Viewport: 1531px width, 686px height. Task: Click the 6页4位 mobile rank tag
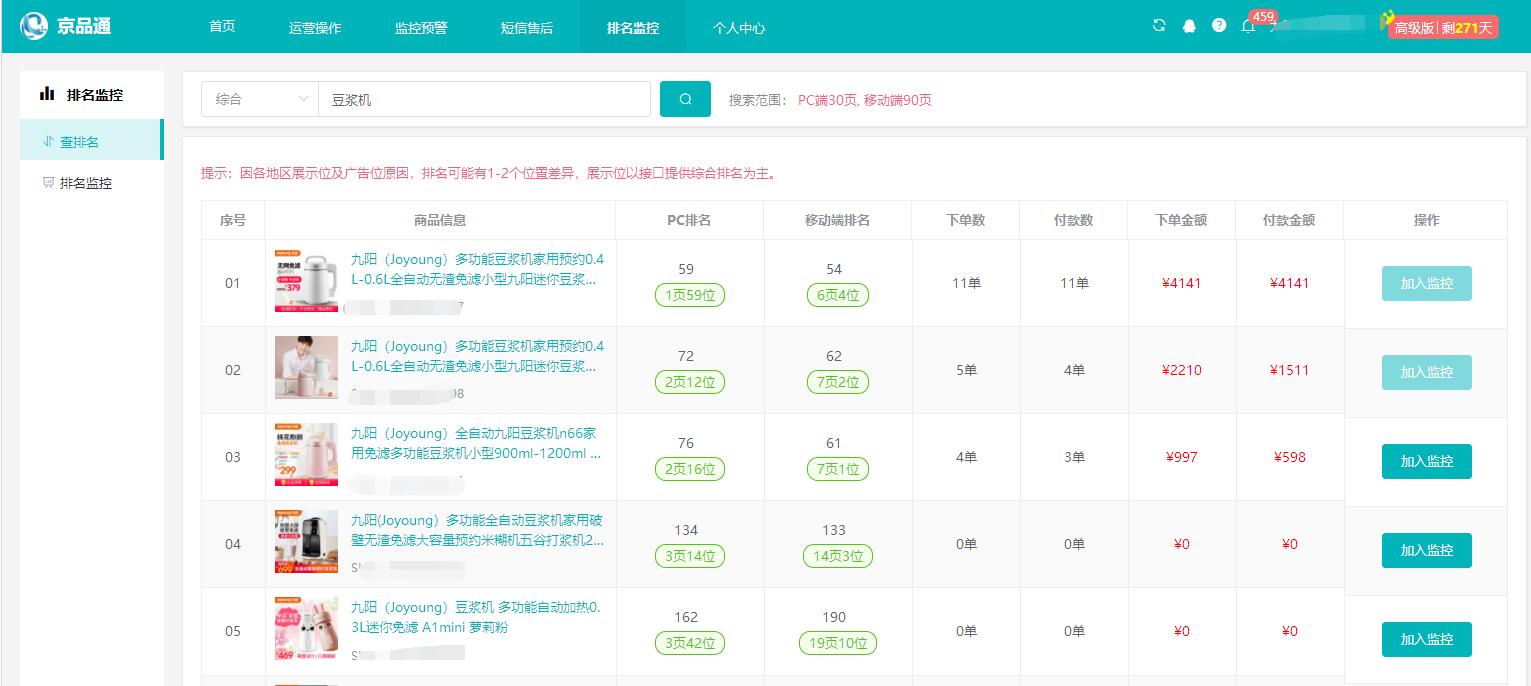[838, 295]
